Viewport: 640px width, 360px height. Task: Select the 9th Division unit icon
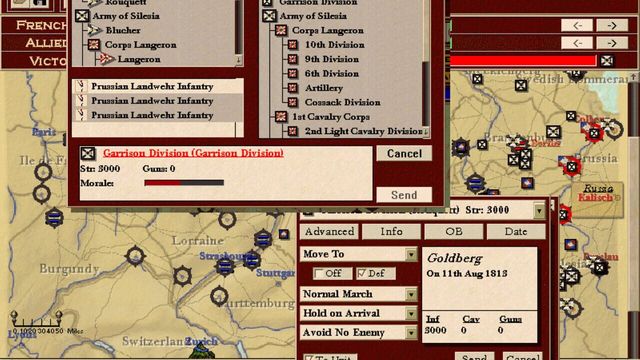[293, 59]
